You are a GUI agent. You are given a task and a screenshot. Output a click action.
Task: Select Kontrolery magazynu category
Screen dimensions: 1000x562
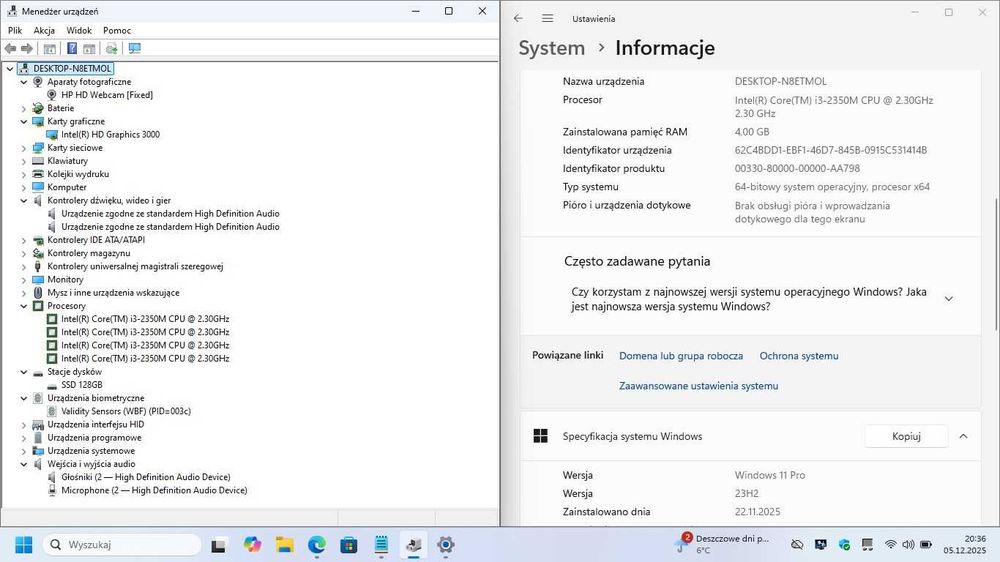point(88,253)
